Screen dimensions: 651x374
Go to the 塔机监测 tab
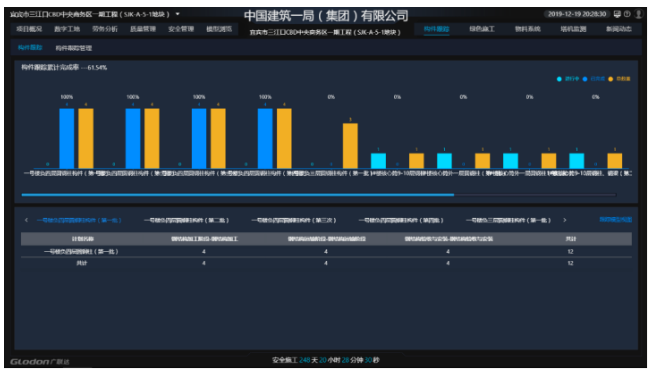573,29
